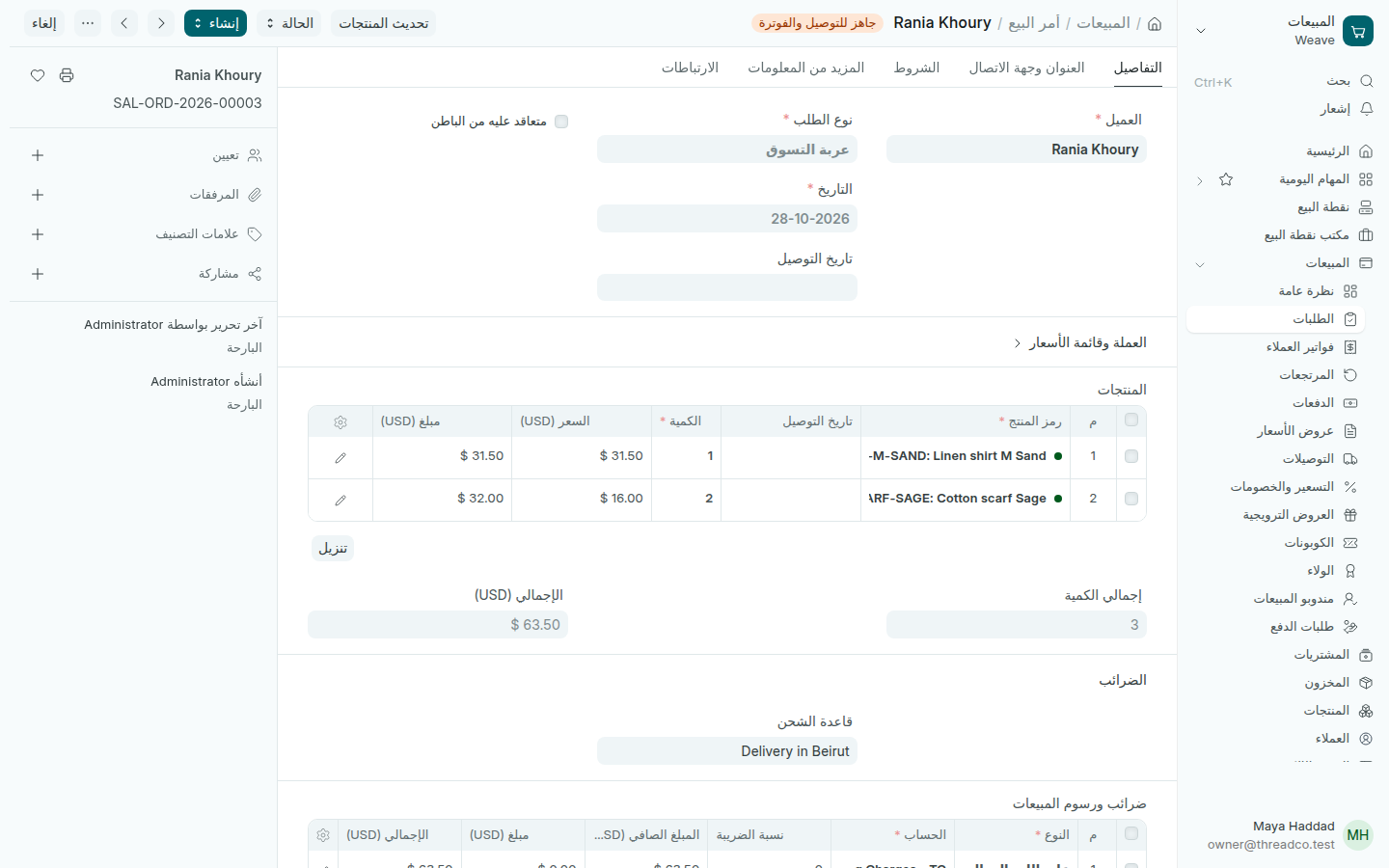Viewport: 1389px width, 868px height.
Task: Expand the المهام اليومية sidebar item
Action: [1200, 180]
